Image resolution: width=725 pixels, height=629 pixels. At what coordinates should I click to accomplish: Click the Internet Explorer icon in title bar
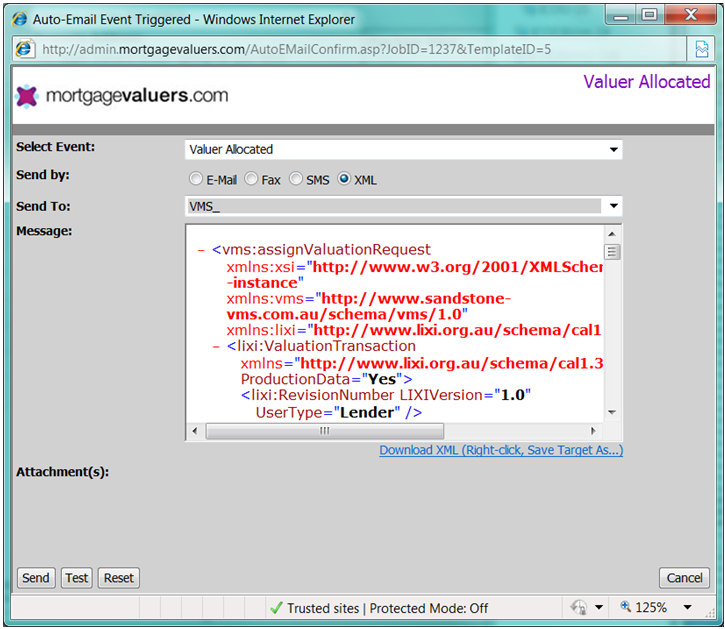[20, 19]
